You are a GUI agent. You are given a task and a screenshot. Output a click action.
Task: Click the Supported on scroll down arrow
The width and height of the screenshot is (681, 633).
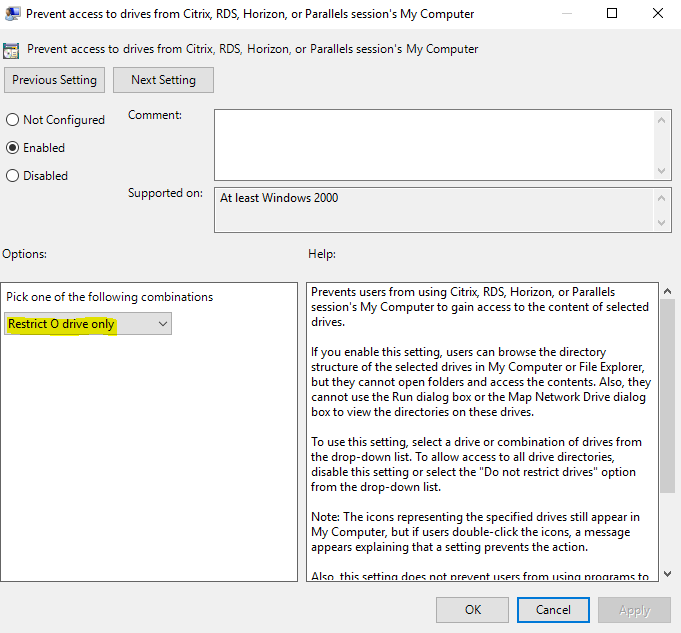coord(663,223)
